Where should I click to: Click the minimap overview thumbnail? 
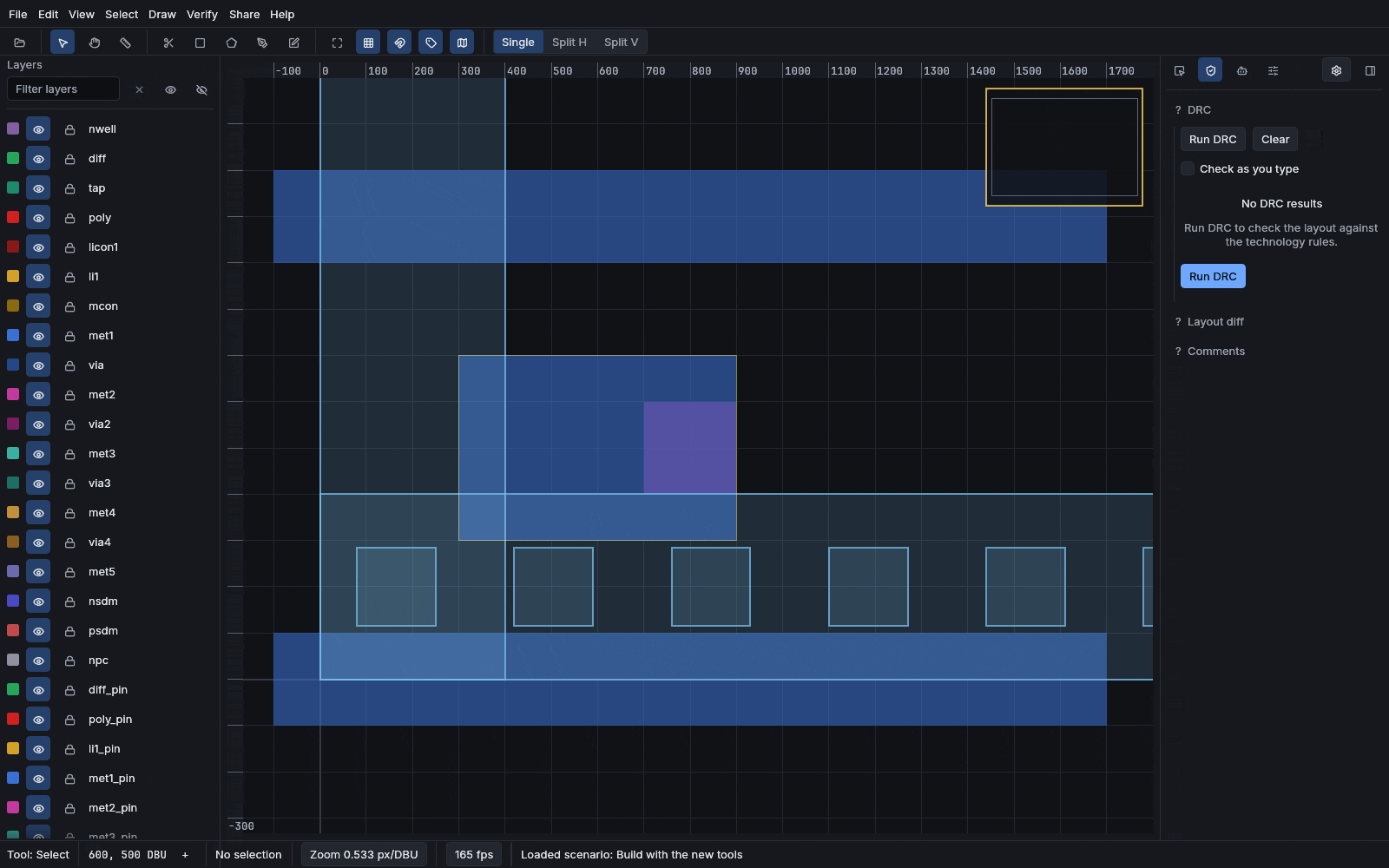(x=1064, y=147)
